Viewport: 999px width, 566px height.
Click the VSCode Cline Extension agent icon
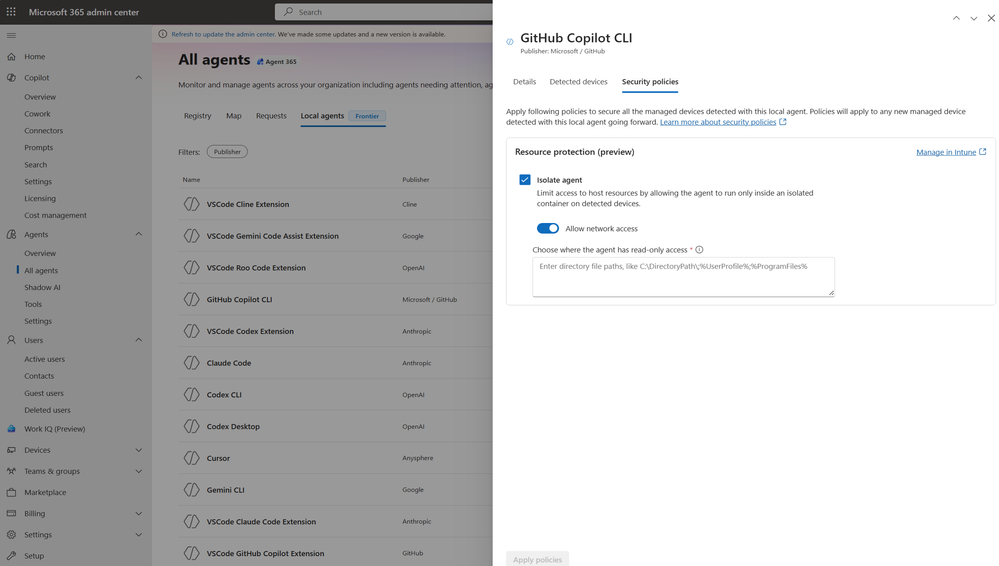(192, 204)
